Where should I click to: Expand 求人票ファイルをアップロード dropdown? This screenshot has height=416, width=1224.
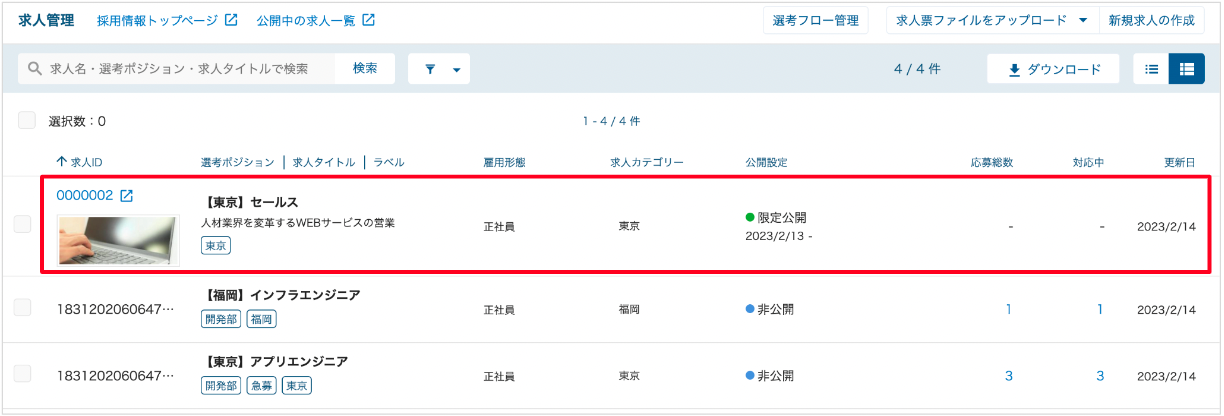1084,20
